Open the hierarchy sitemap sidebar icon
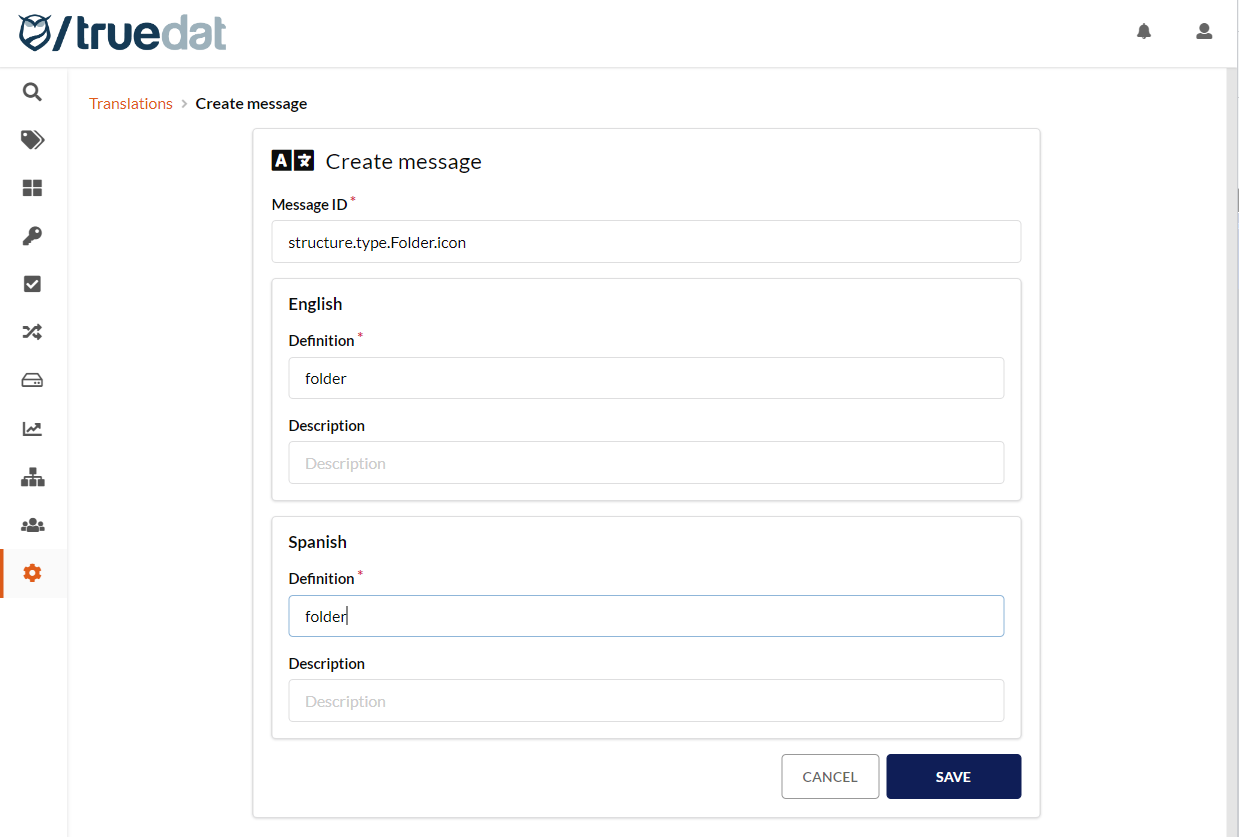This screenshot has width=1239, height=837. coord(32,477)
